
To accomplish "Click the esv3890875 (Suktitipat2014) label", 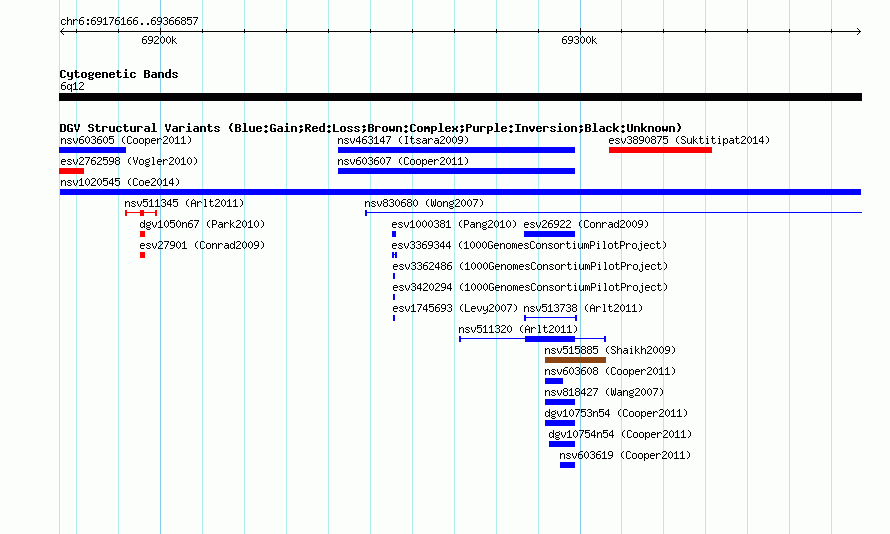I will [689, 140].
